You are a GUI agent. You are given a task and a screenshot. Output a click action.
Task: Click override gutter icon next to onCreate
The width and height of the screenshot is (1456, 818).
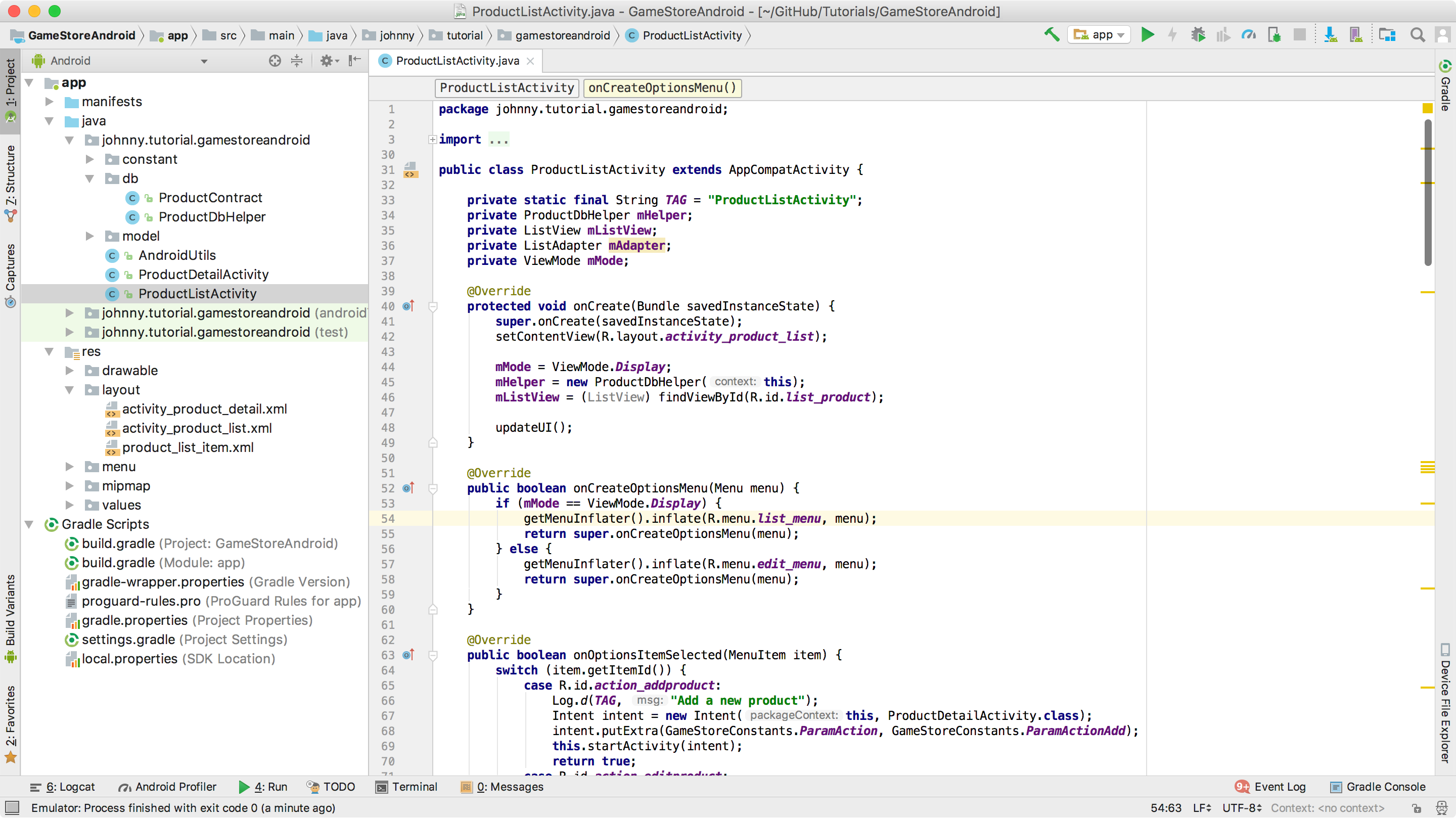(x=408, y=306)
